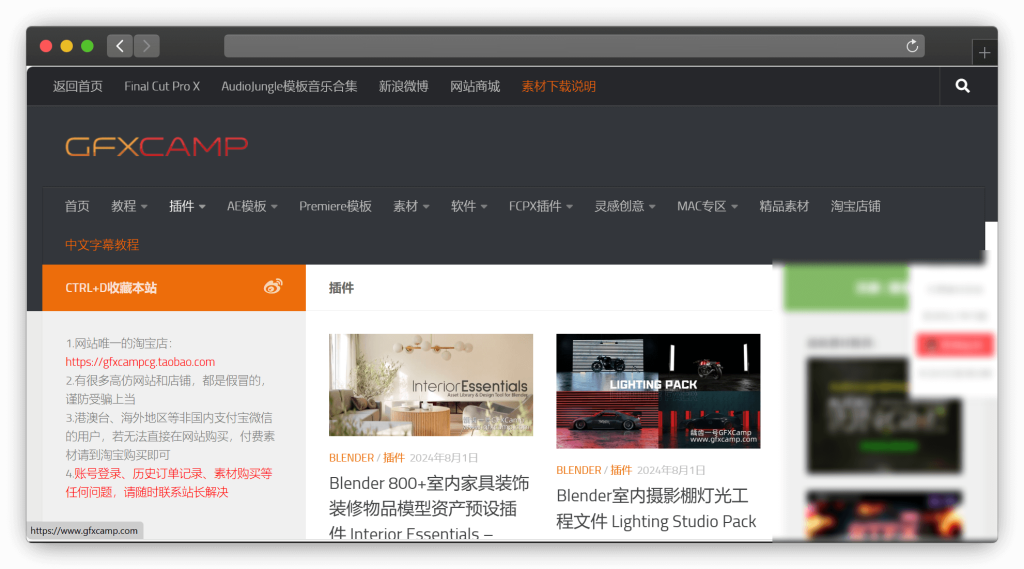Viewport: 1024px width, 569px height.
Task: Open gfxcampcg.taobao.com shop link
Action: pyautogui.click(x=140, y=362)
